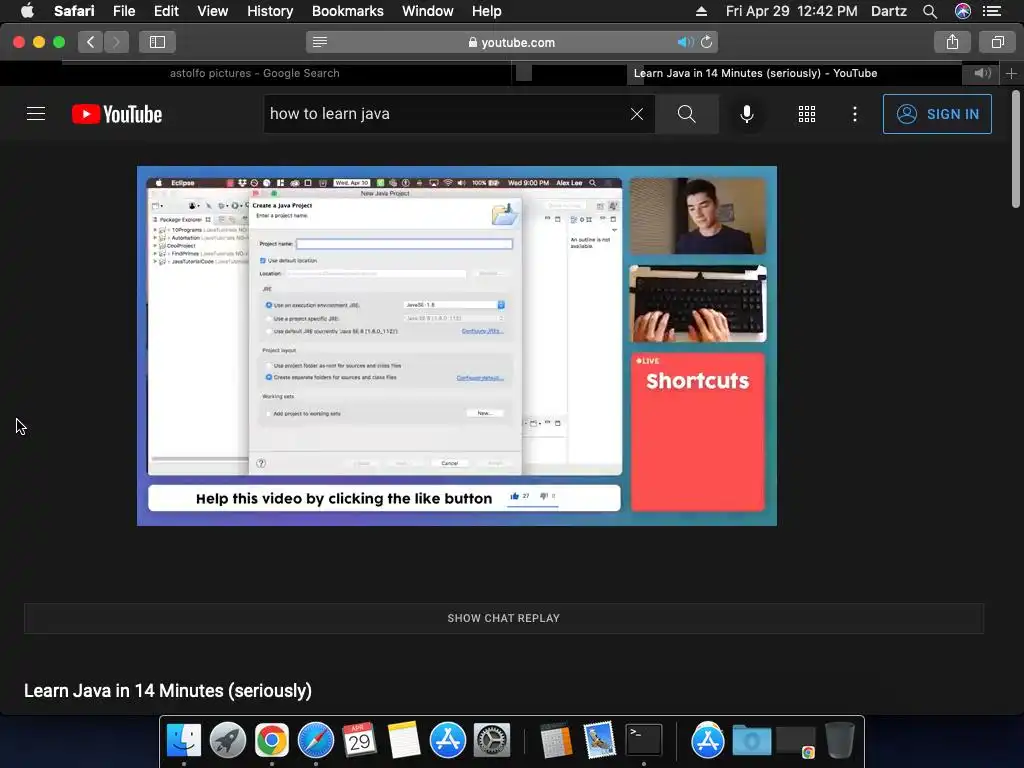
Task: Open the History menu
Action: [x=270, y=11]
